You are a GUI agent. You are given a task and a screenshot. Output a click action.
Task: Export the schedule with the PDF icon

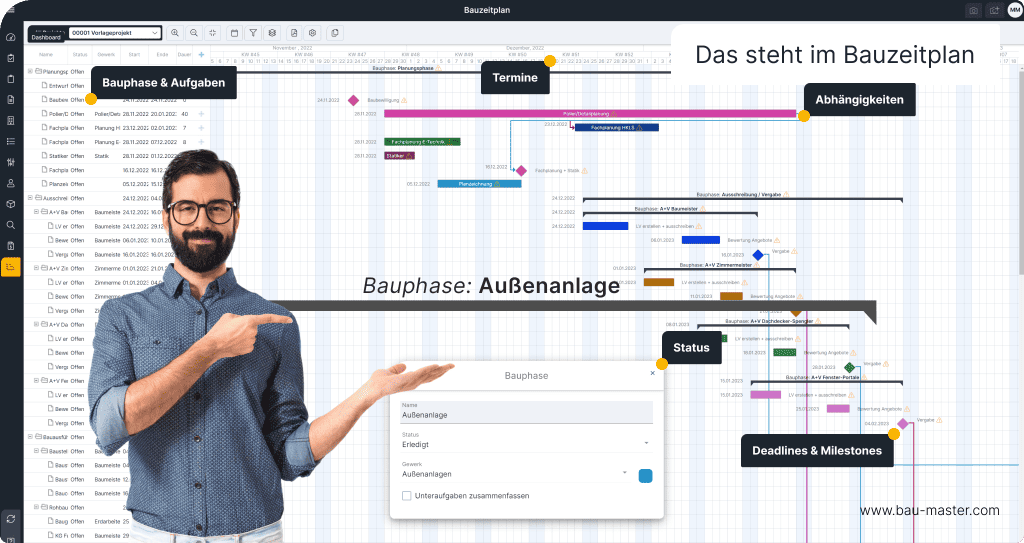click(x=294, y=33)
